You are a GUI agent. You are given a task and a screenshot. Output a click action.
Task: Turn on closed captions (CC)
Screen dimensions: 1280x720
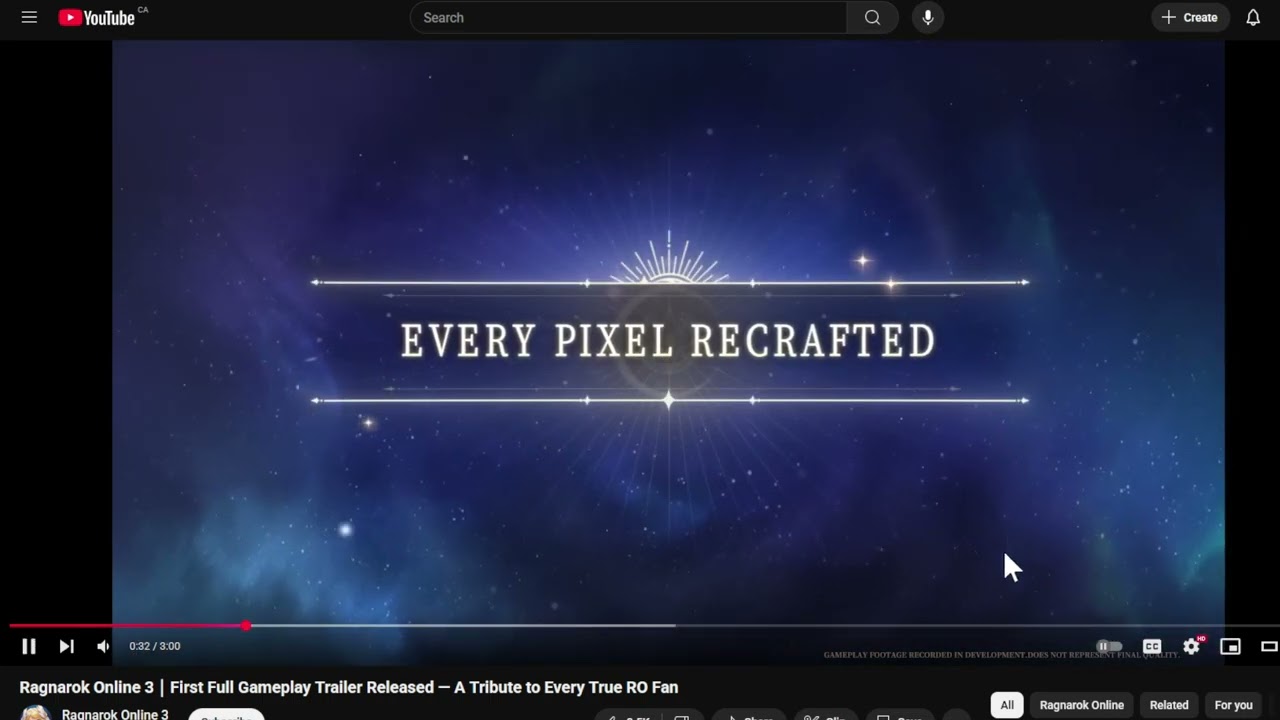point(1152,646)
